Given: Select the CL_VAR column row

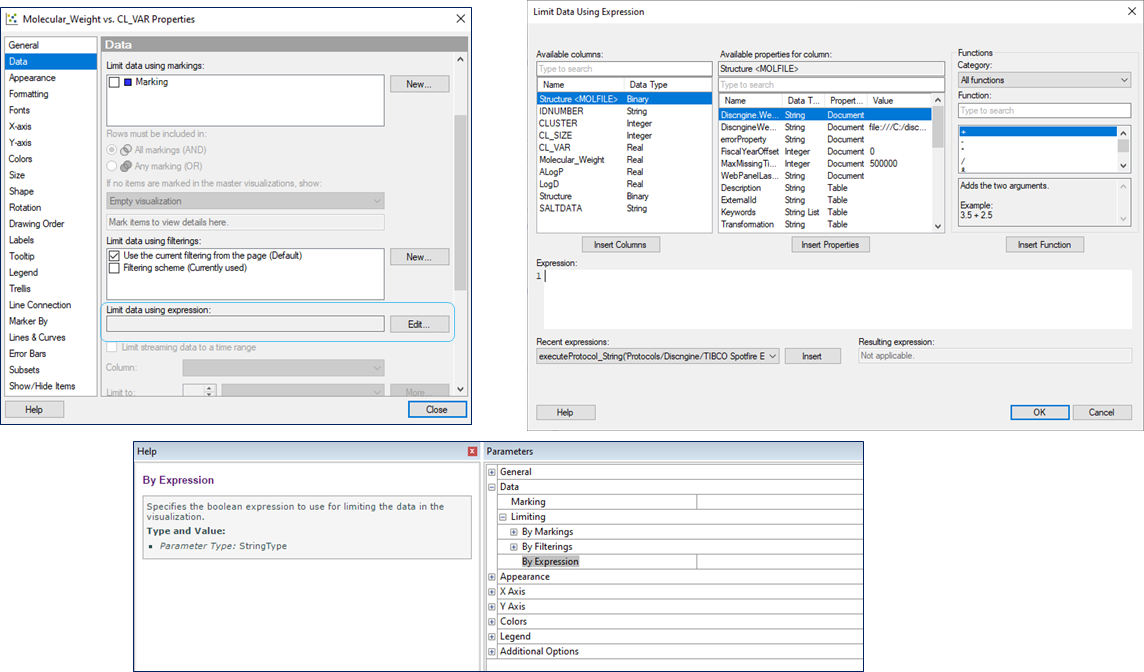Looking at the screenshot, I should [624, 147].
